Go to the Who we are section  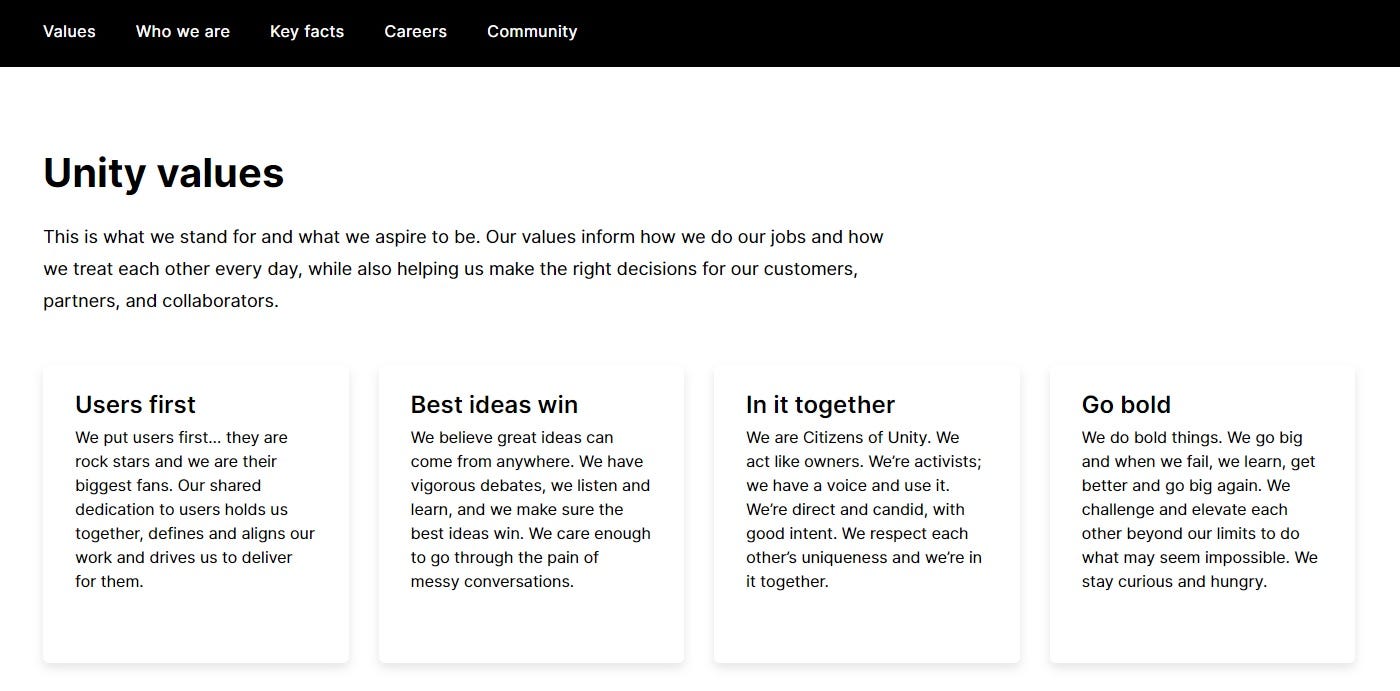click(183, 32)
